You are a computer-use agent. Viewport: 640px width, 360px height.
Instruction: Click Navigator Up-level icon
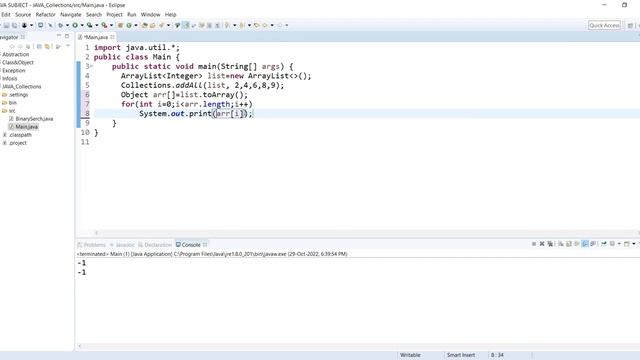(28, 47)
